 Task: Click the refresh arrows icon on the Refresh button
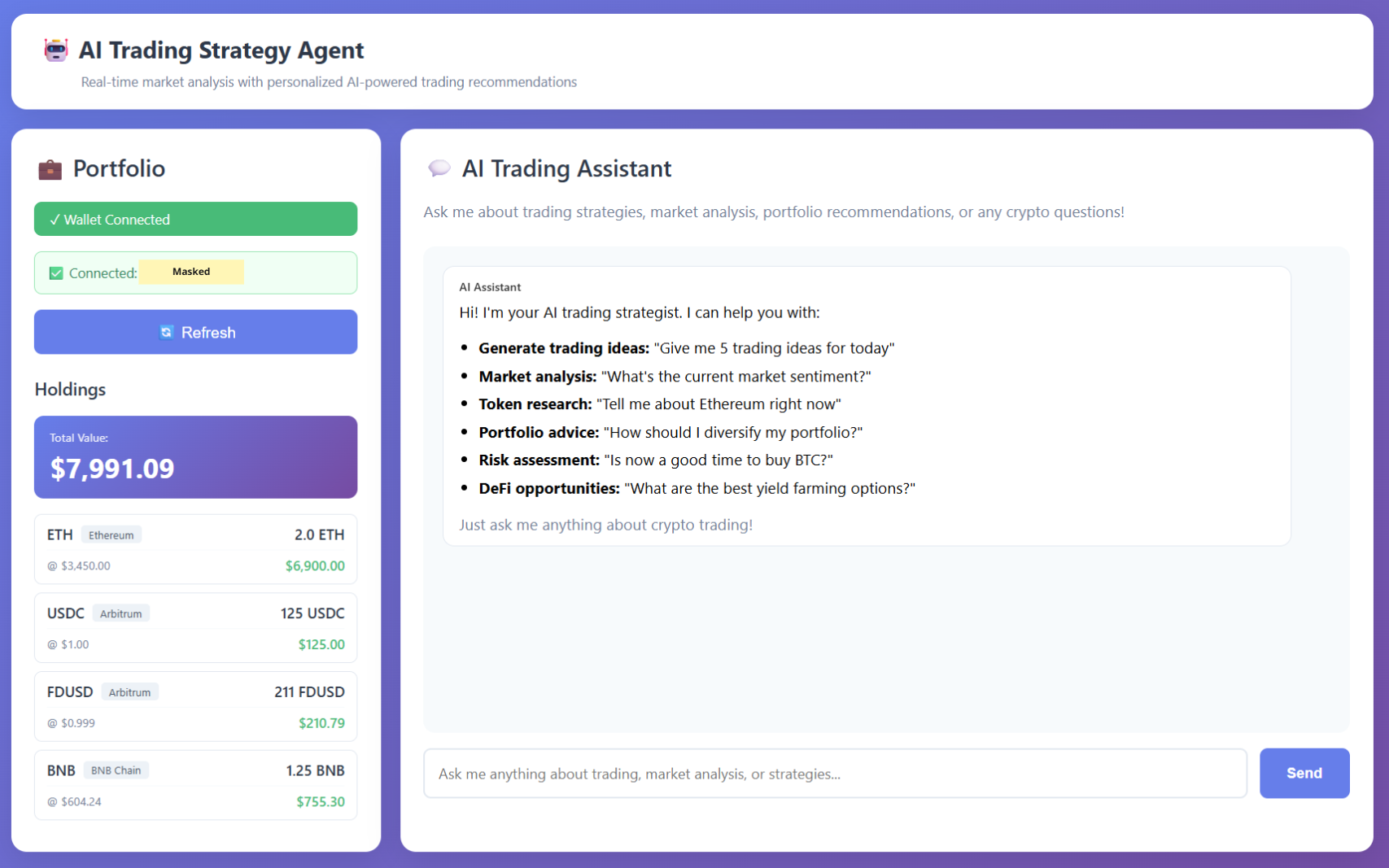[167, 332]
